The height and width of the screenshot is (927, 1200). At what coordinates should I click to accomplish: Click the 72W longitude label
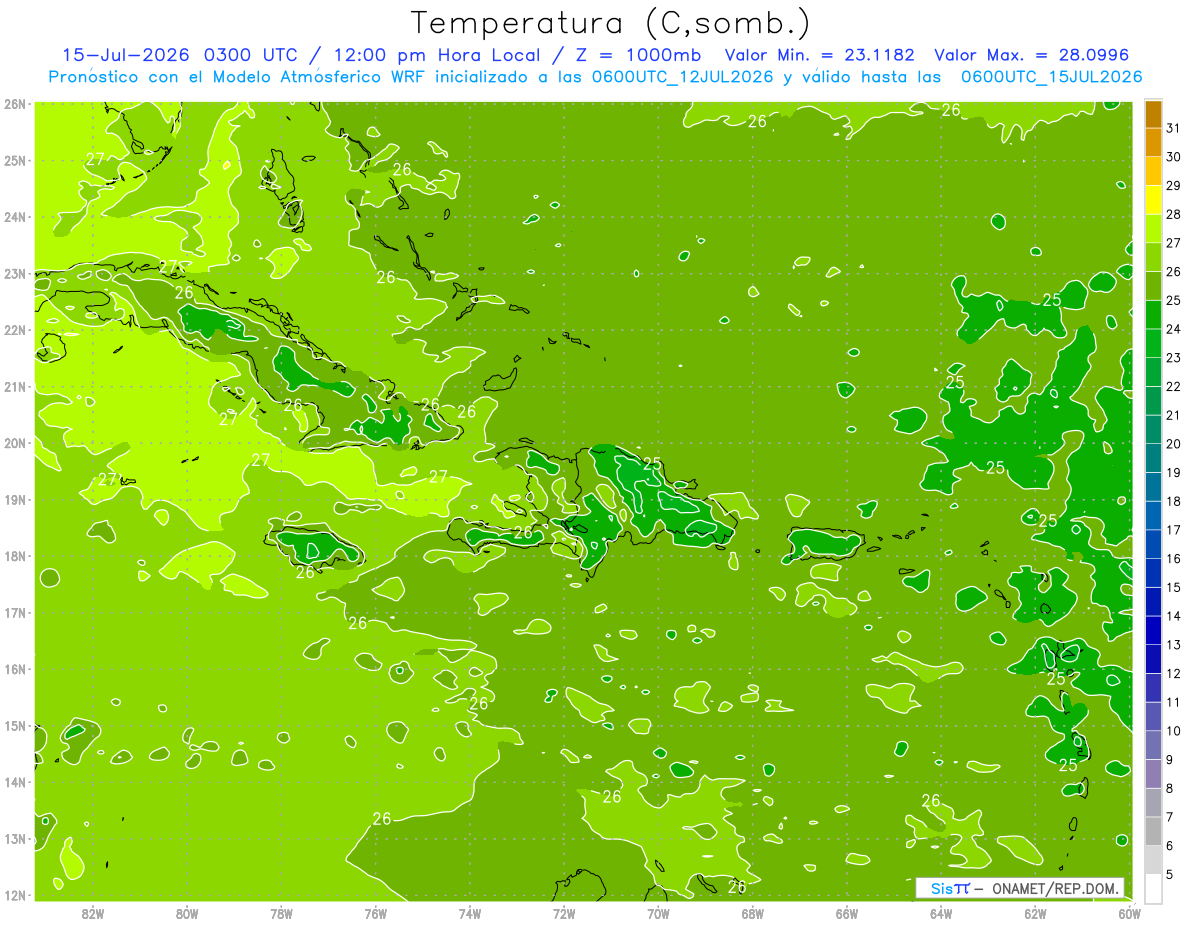(564, 913)
